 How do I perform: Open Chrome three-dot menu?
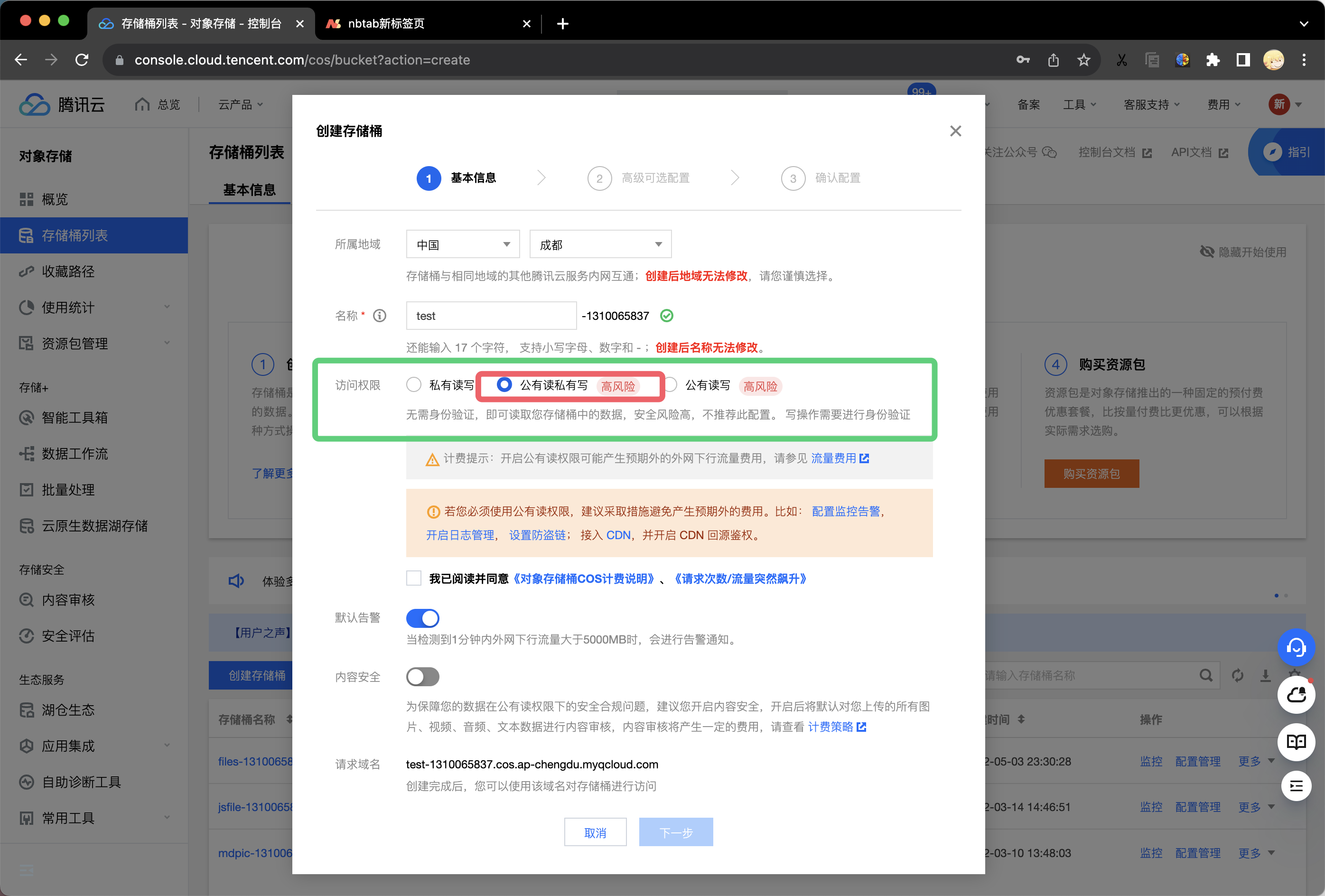coord(1304,60)
